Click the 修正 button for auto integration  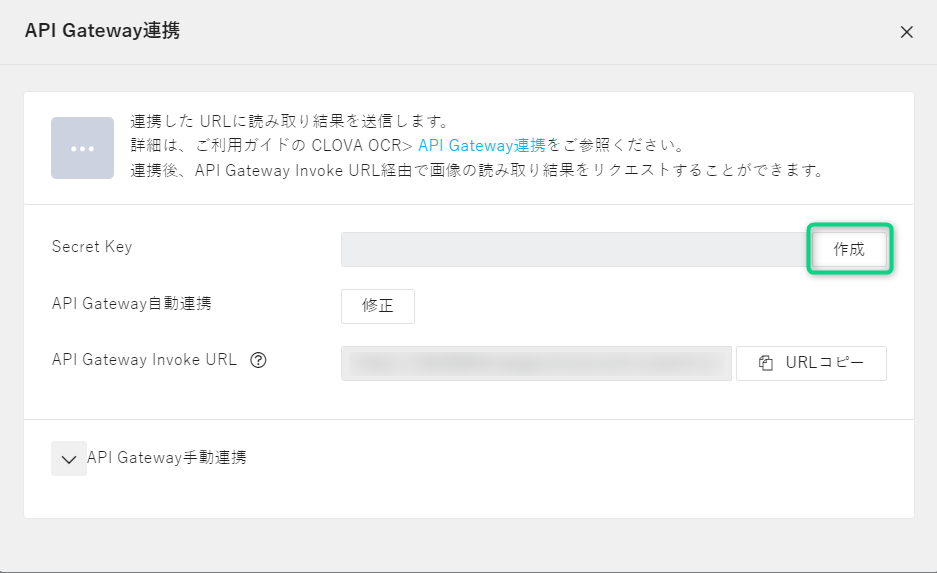377,306
